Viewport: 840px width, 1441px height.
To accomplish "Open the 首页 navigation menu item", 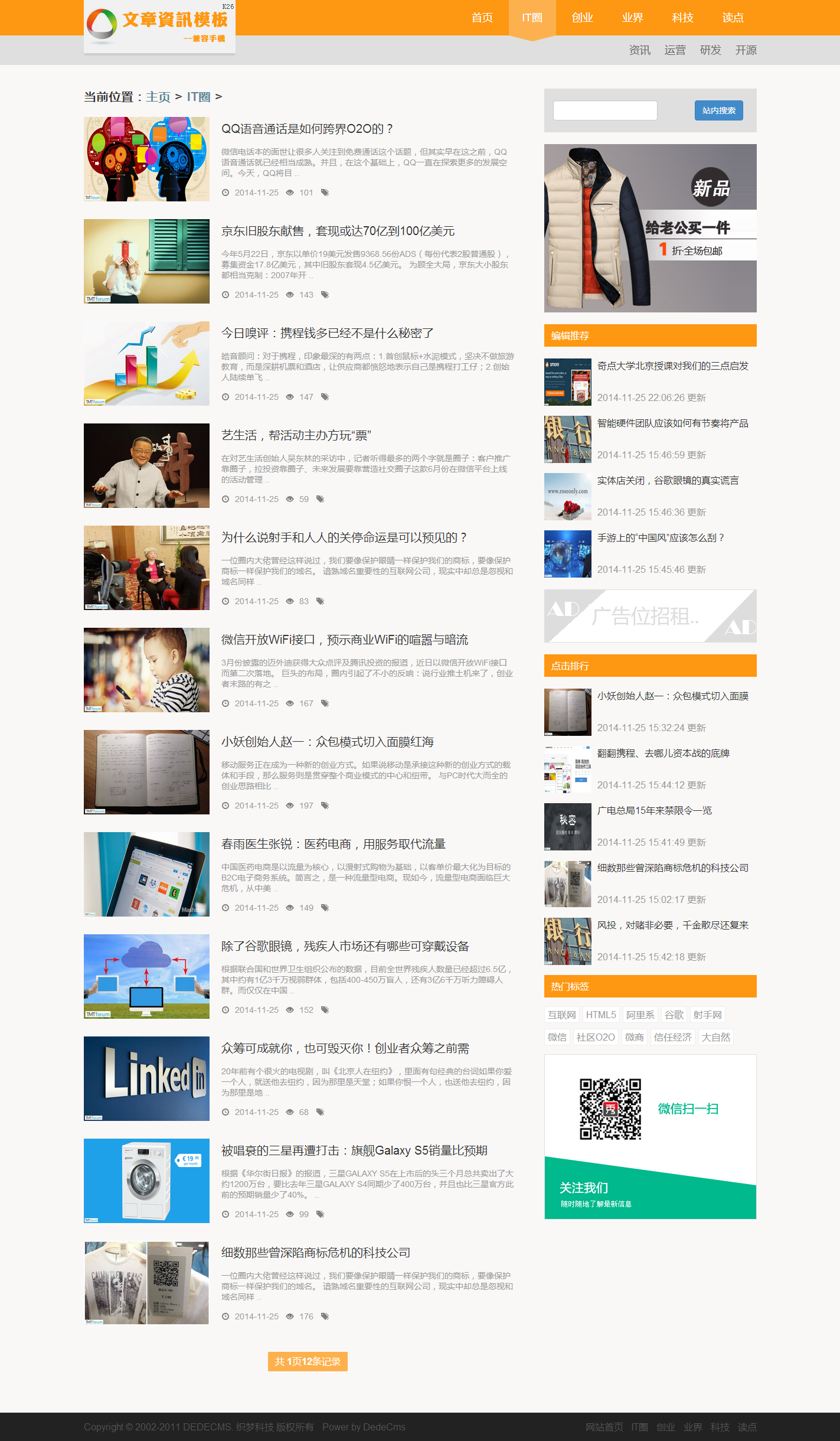I will click(482, 18).
